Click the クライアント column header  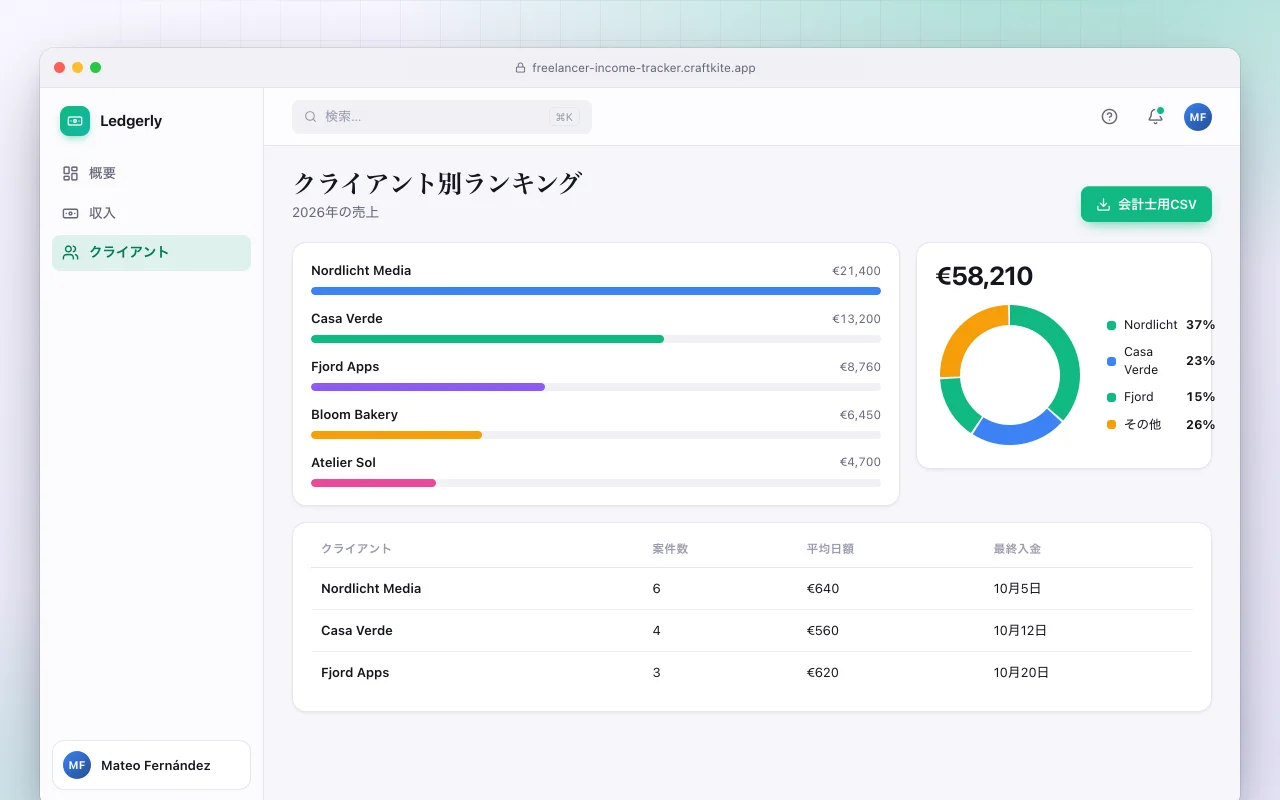[356, 549]
